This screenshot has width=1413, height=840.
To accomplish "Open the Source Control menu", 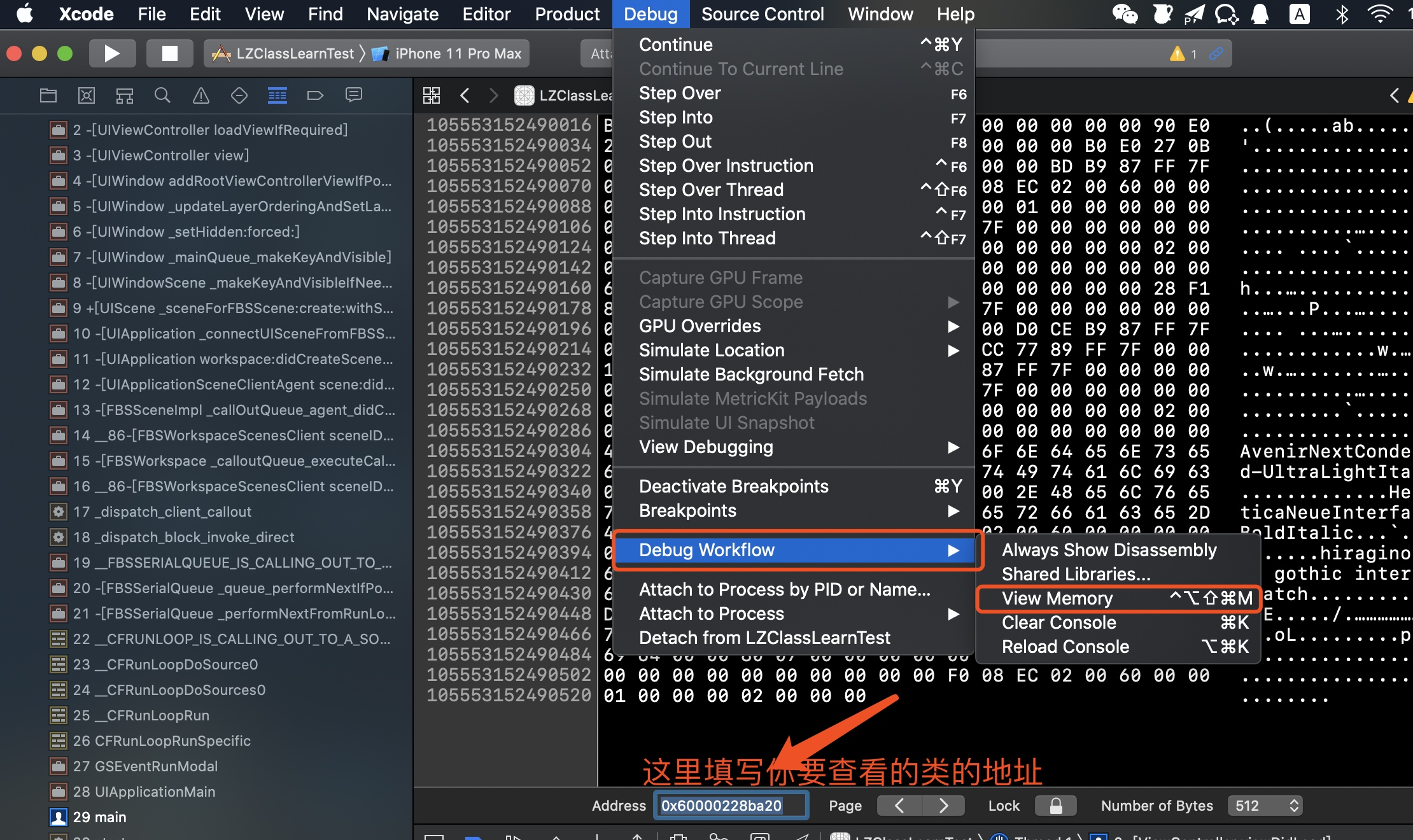I will (x=763, y=14).
